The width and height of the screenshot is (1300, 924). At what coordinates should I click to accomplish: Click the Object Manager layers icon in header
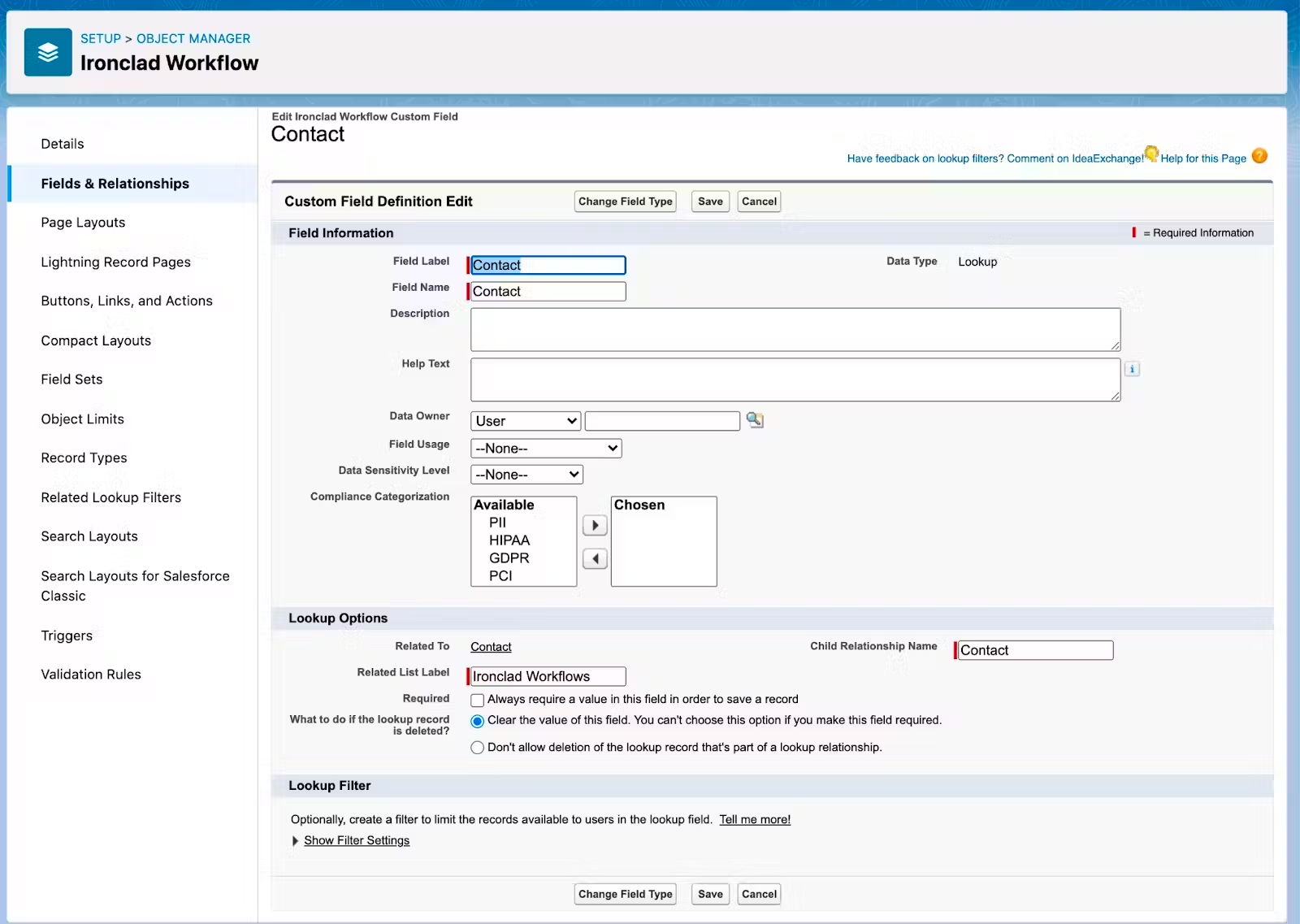pos(46,52)
